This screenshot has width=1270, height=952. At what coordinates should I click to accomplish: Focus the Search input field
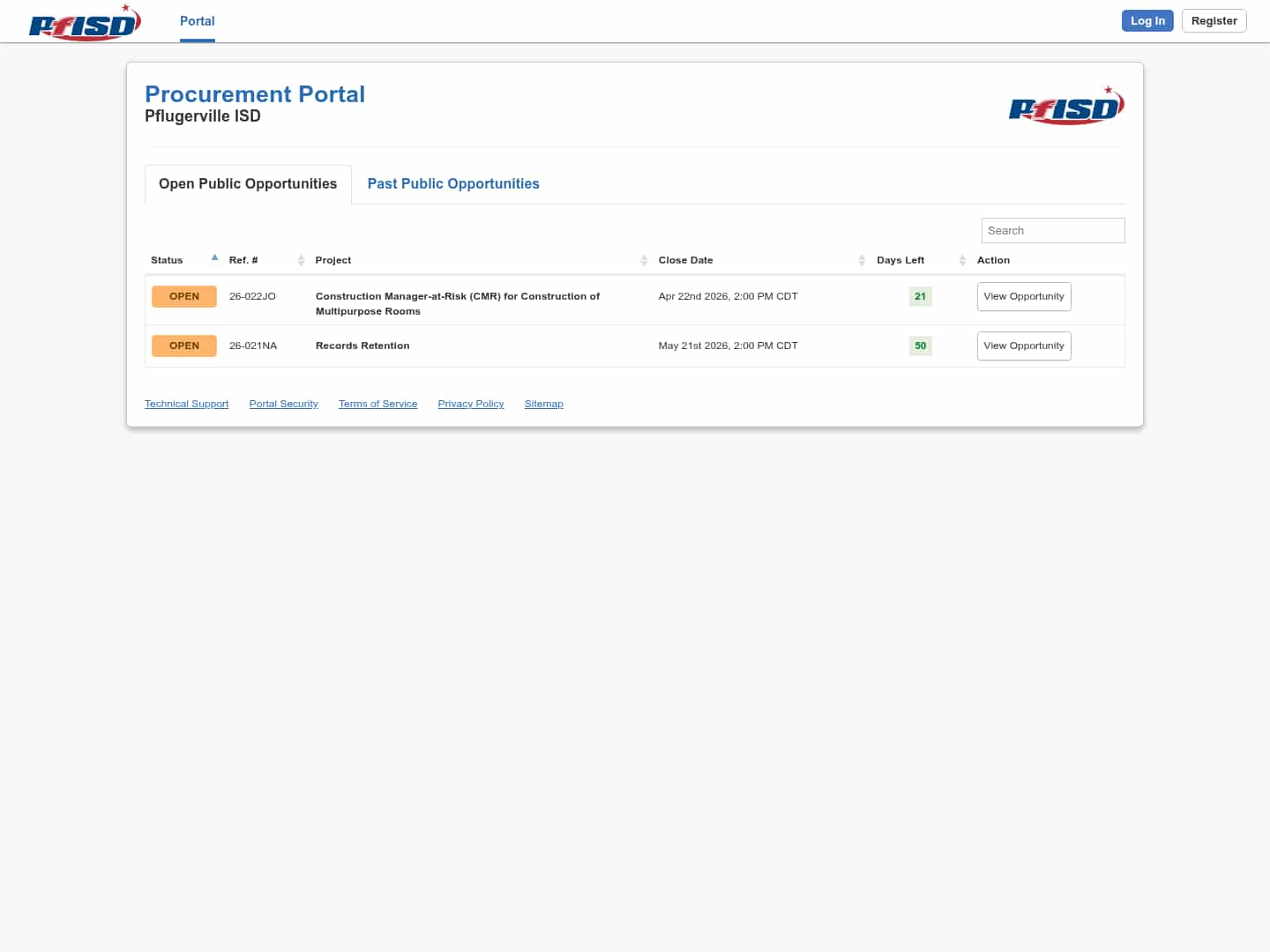pyautogui.click(x=1052, y=230)
